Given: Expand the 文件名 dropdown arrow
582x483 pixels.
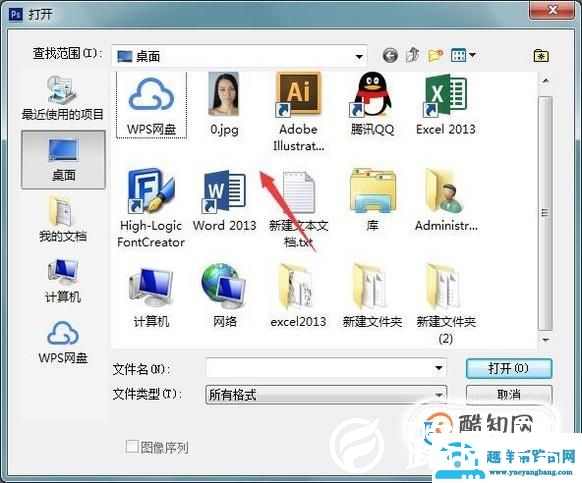Looking at the screenshot, I should tap(439, 368).
